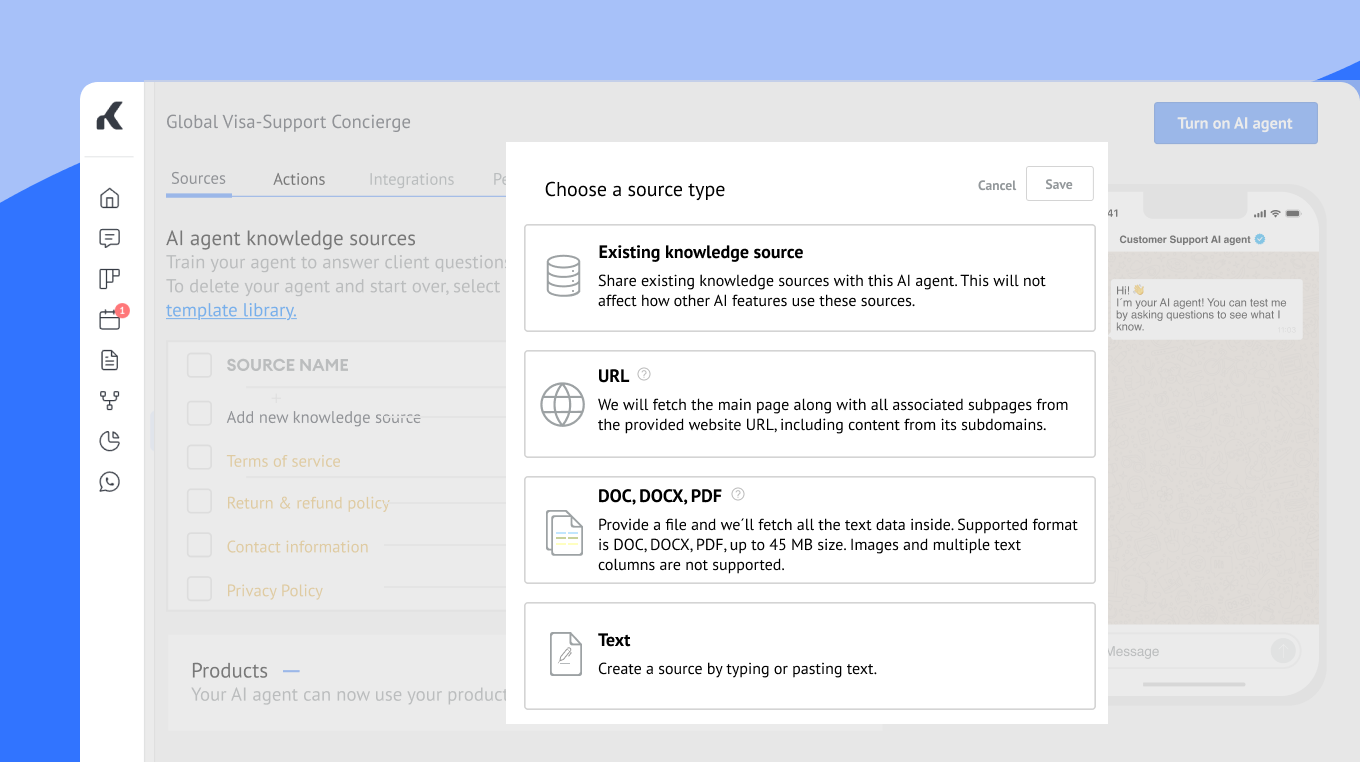Open the kanban board sidebar icon
The image size is (1360, 762).
pyautogui.click(x=110, y=279)
